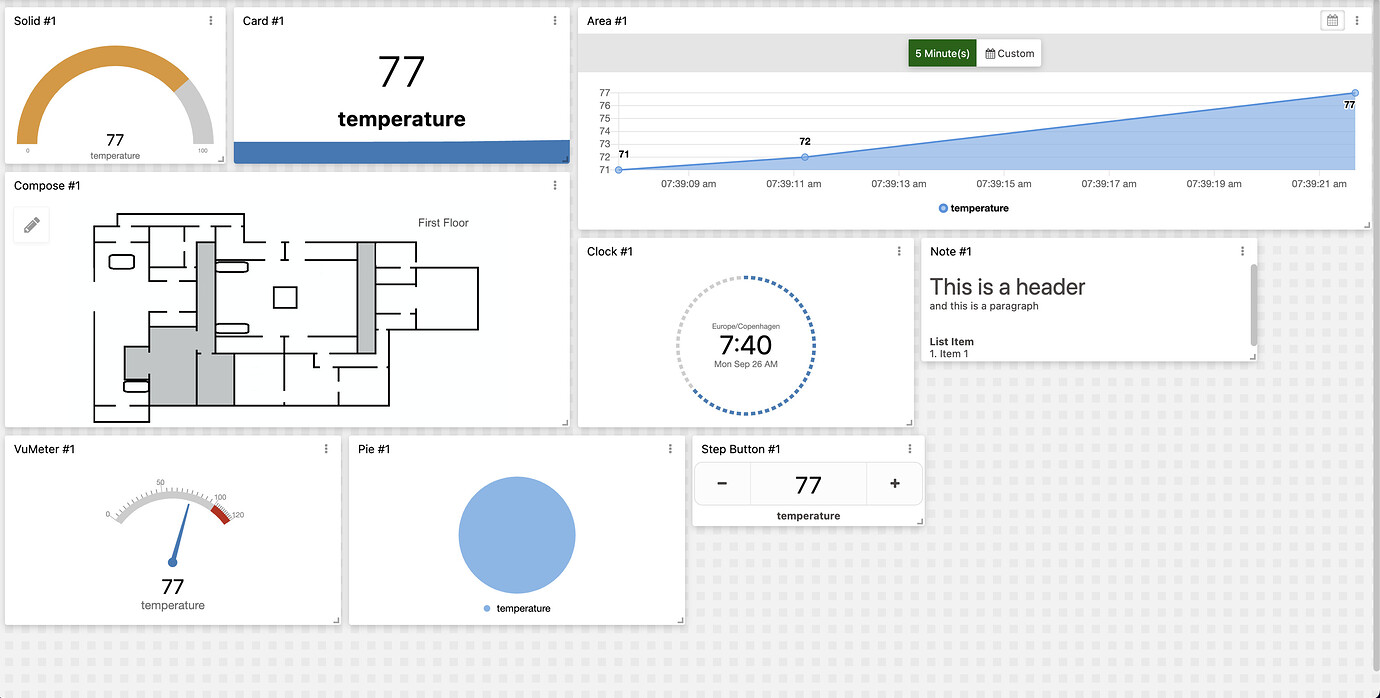
Task: Select the 5 Minute(s) time range option
Action: tap(941, 53)
